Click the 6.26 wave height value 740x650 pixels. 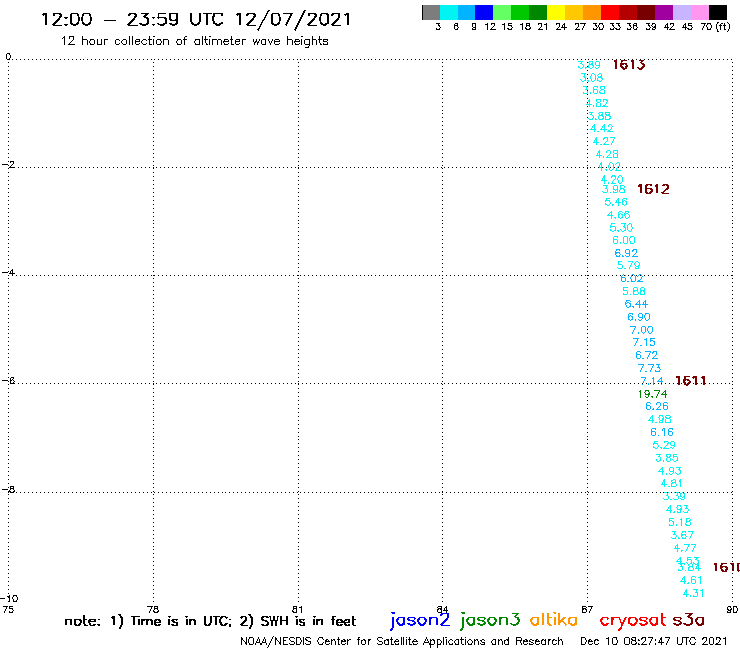point(657,406)
